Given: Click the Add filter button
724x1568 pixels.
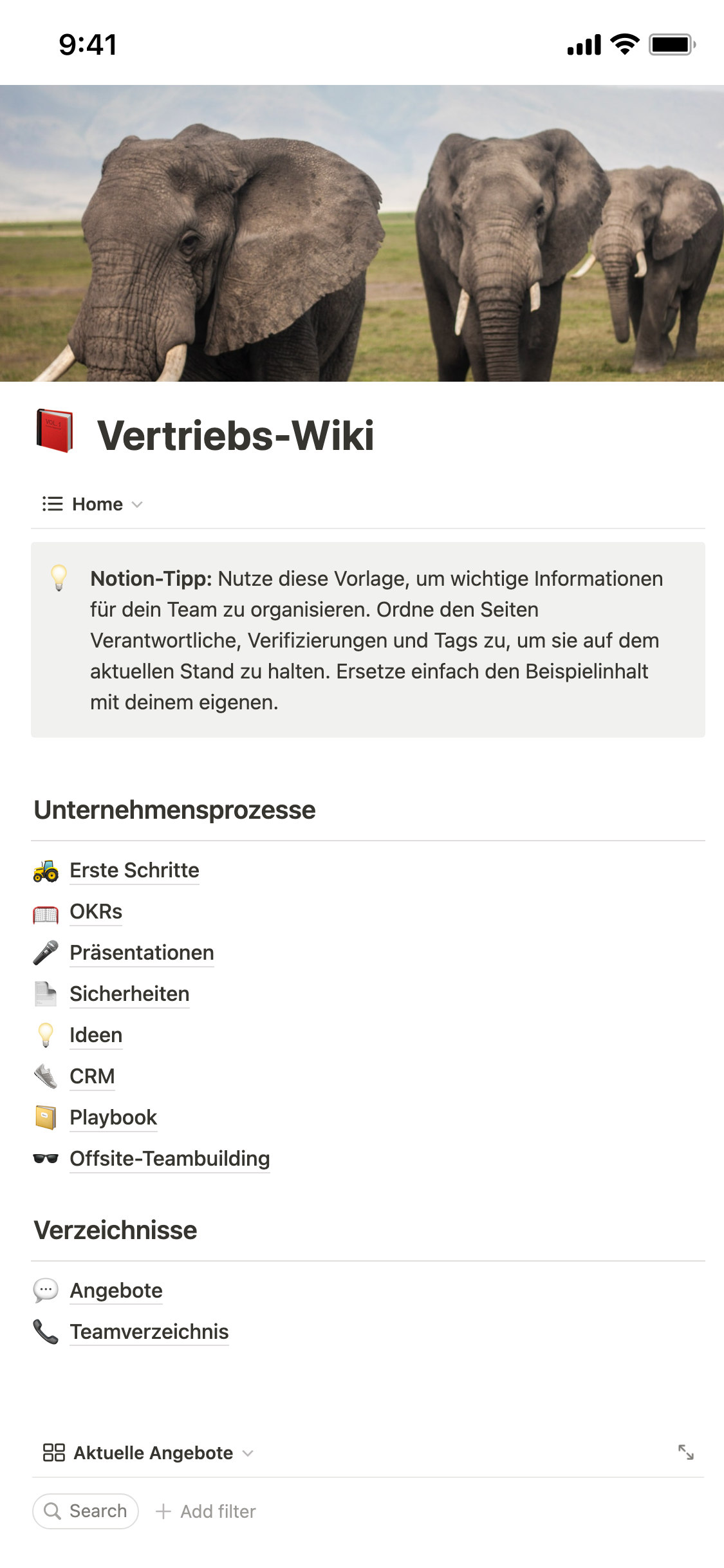Looking at the screenshot, I should click(206, 1511).
